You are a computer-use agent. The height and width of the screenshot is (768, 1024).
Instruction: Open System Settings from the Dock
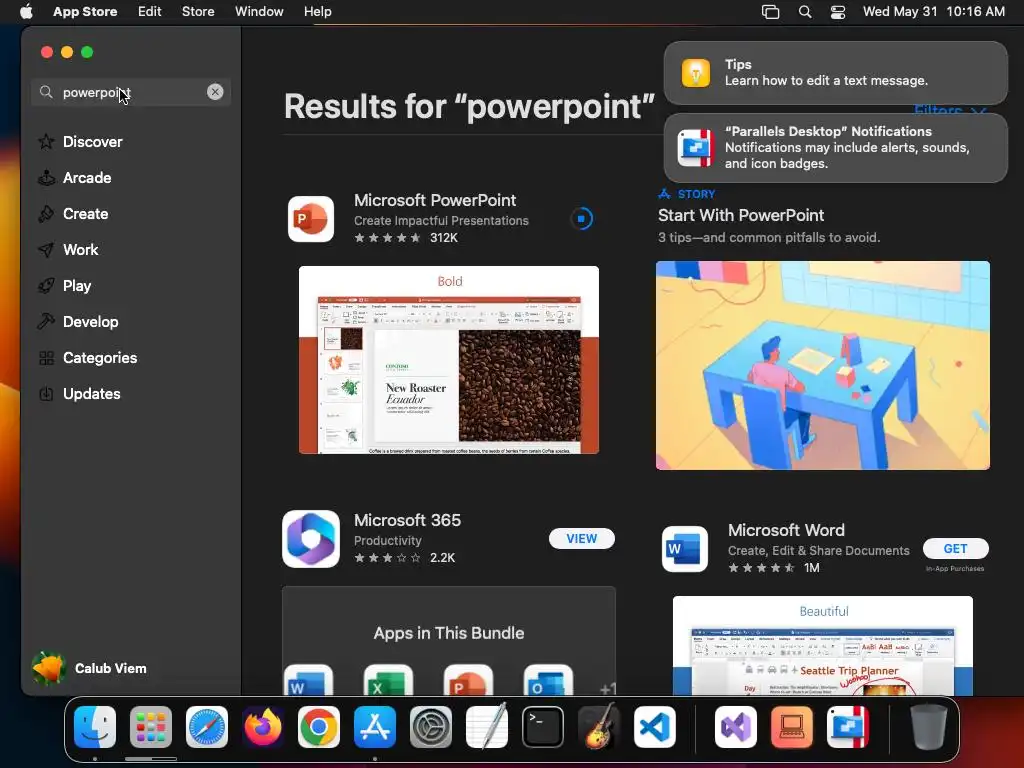tap(431, 727)
